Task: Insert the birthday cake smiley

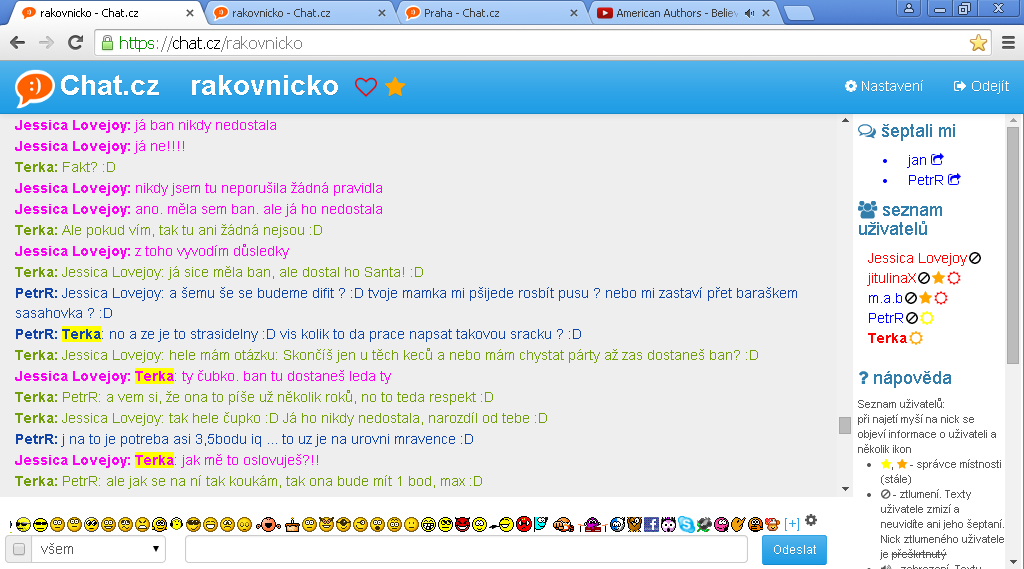Action: coord(292,525)
